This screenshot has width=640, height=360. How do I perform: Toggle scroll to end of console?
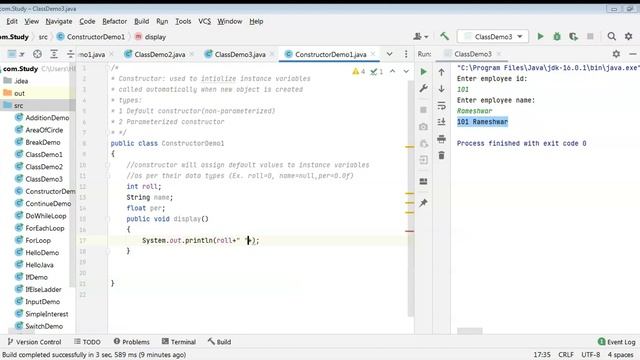441,122
